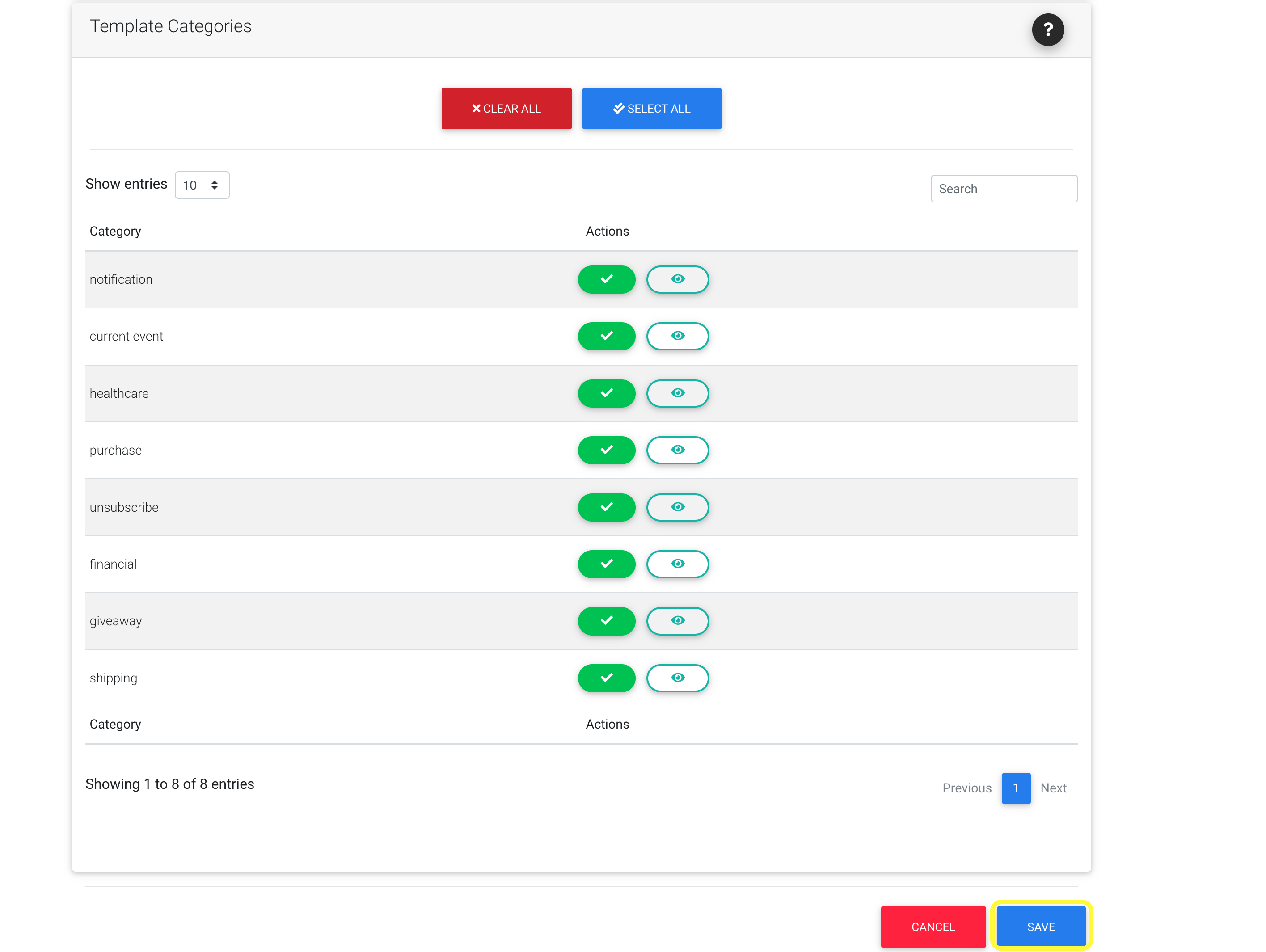
Task: View the financial category eye icon
Action: point(678,564)
